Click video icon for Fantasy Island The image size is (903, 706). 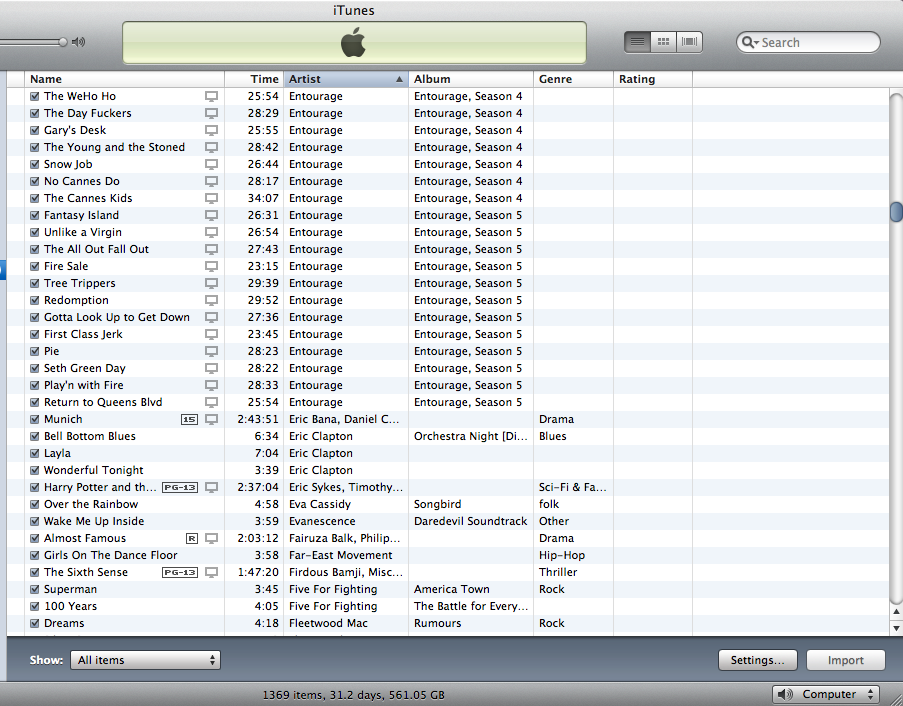coord(211,215)
